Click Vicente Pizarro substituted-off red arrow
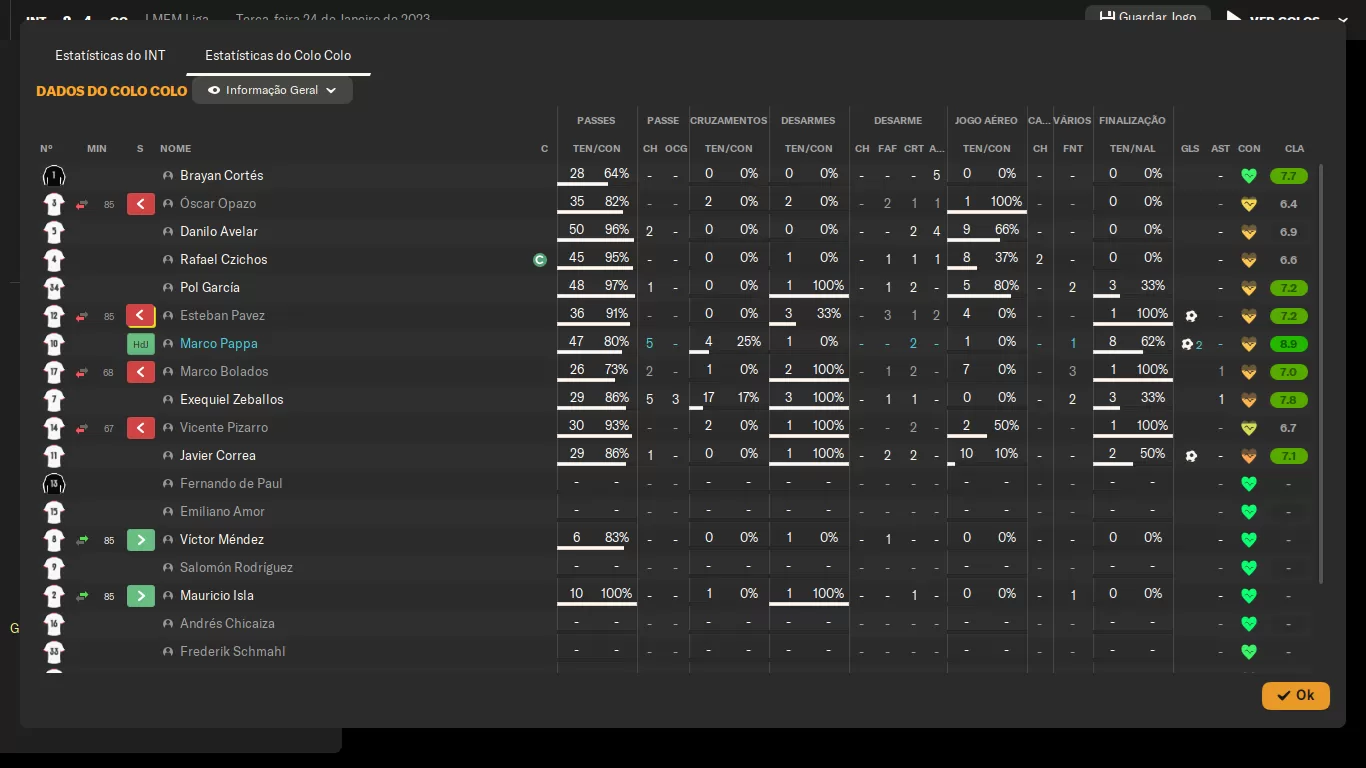 coord(141,428)
